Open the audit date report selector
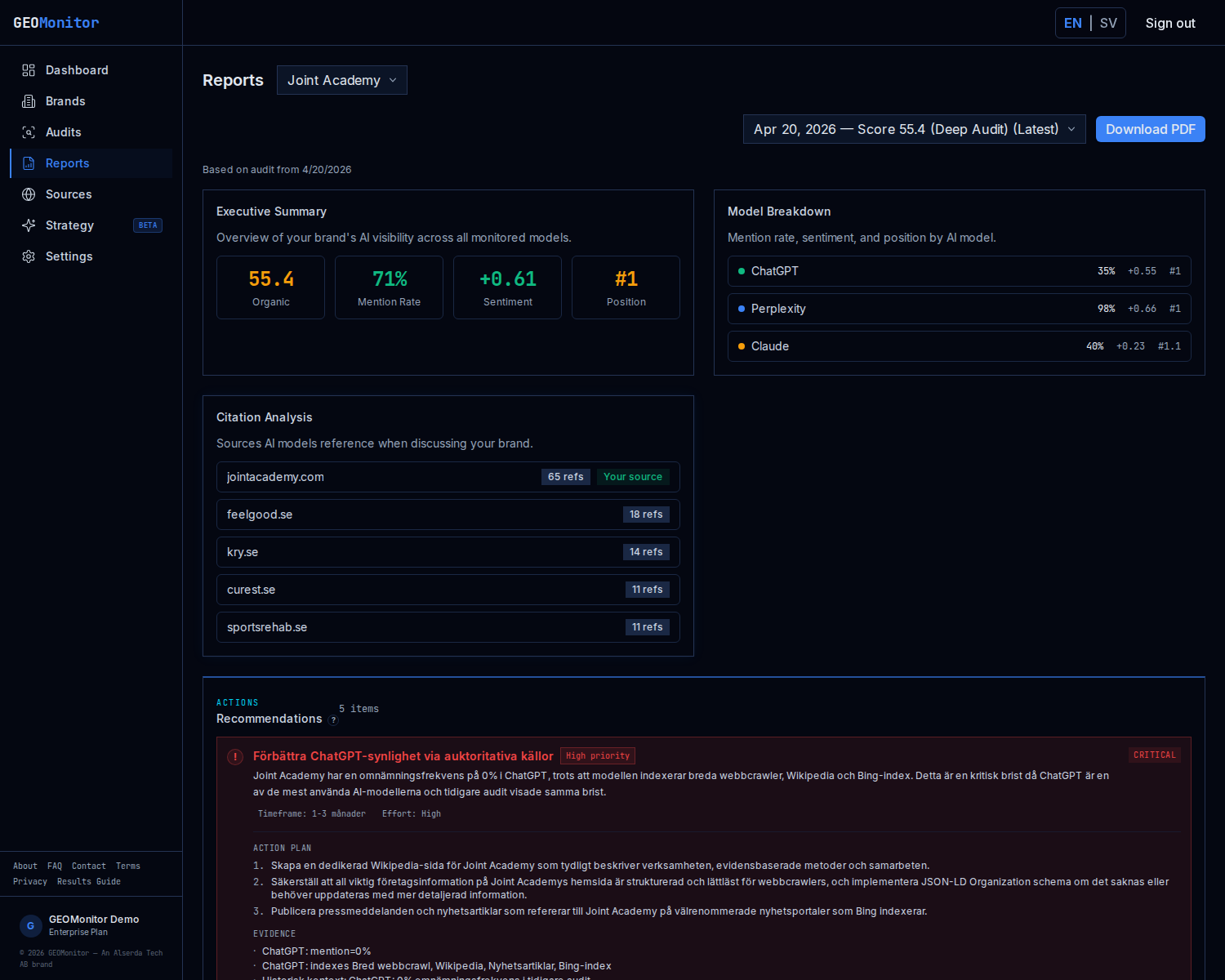Screen dimensions: 1225x980 click(915, 129)
